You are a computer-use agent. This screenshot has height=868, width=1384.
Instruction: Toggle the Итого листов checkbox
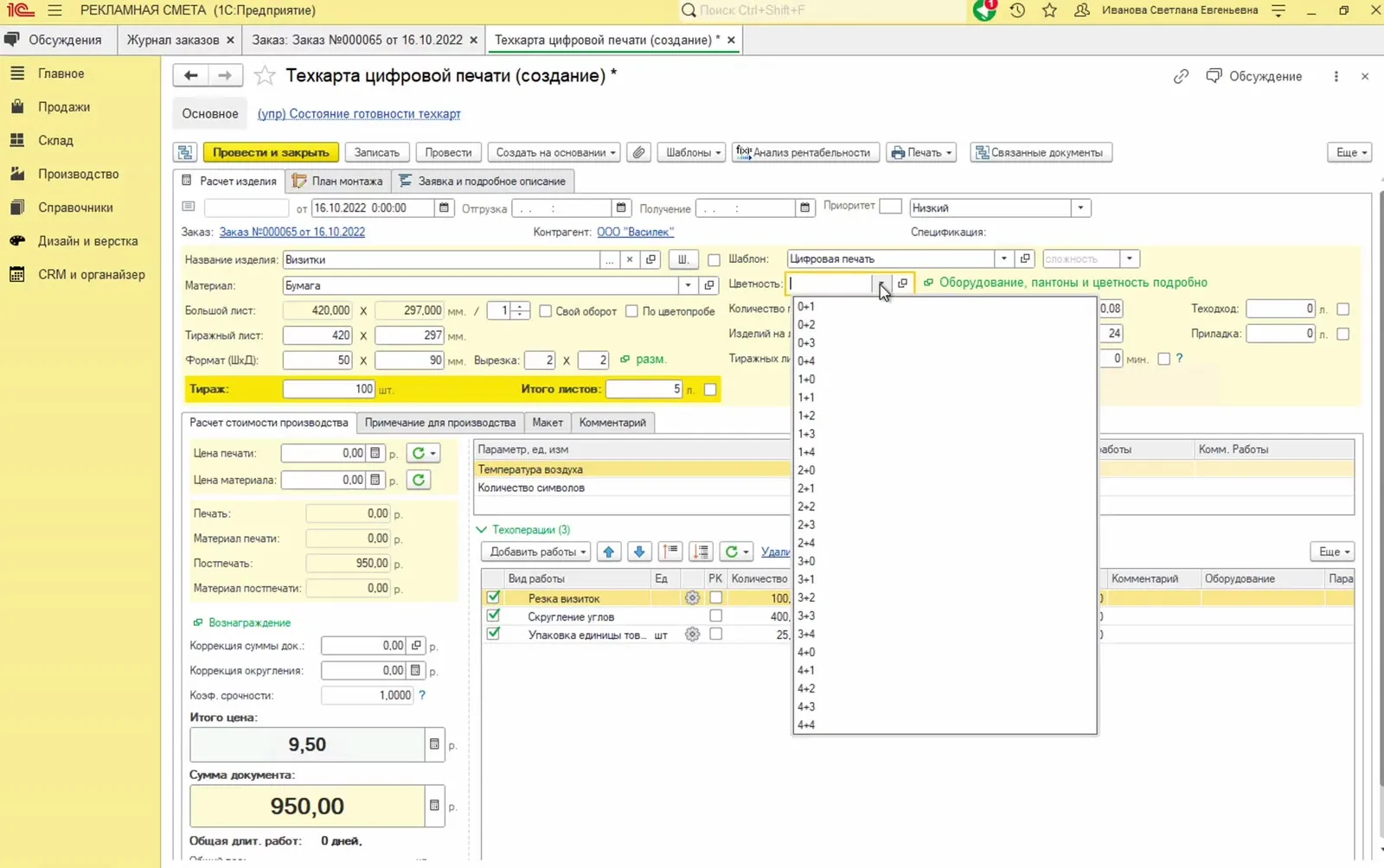pos(710,389)
